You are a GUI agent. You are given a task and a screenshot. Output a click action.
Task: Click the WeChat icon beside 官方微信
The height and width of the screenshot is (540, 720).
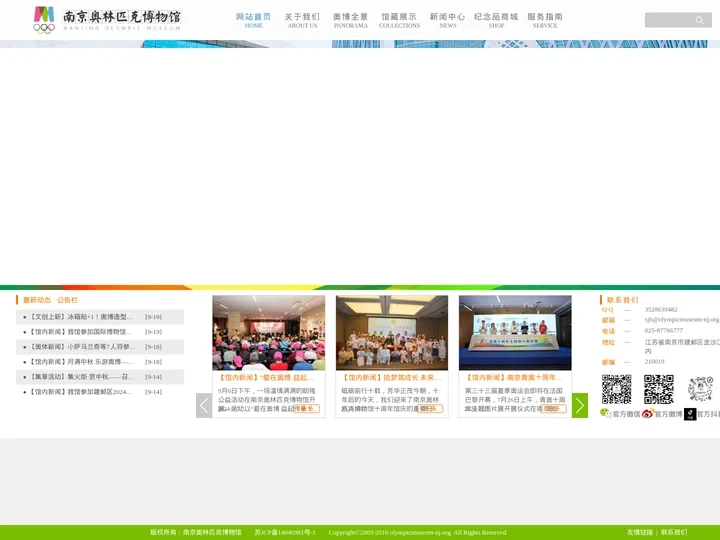point(606,413)
